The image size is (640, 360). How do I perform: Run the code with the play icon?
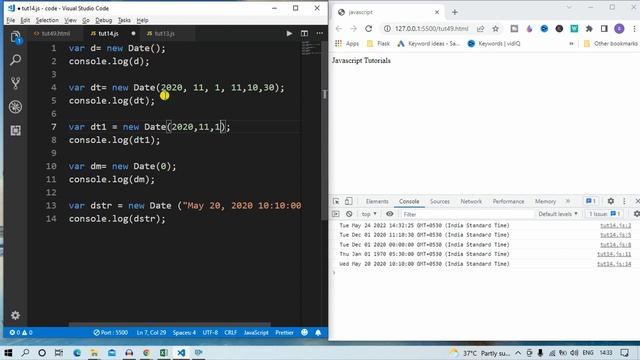(x=289, y=33)
